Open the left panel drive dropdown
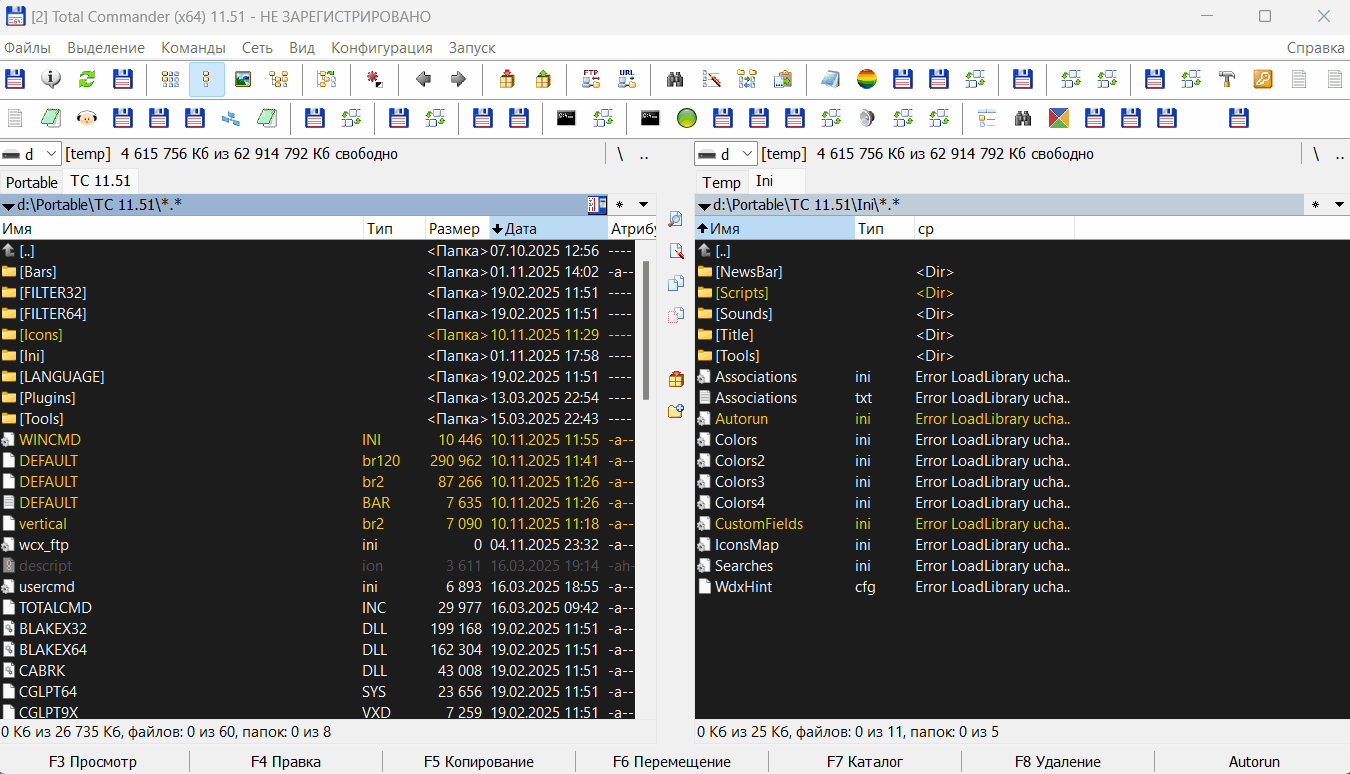This screenshot has height=774, width=1350. point(29,154)
